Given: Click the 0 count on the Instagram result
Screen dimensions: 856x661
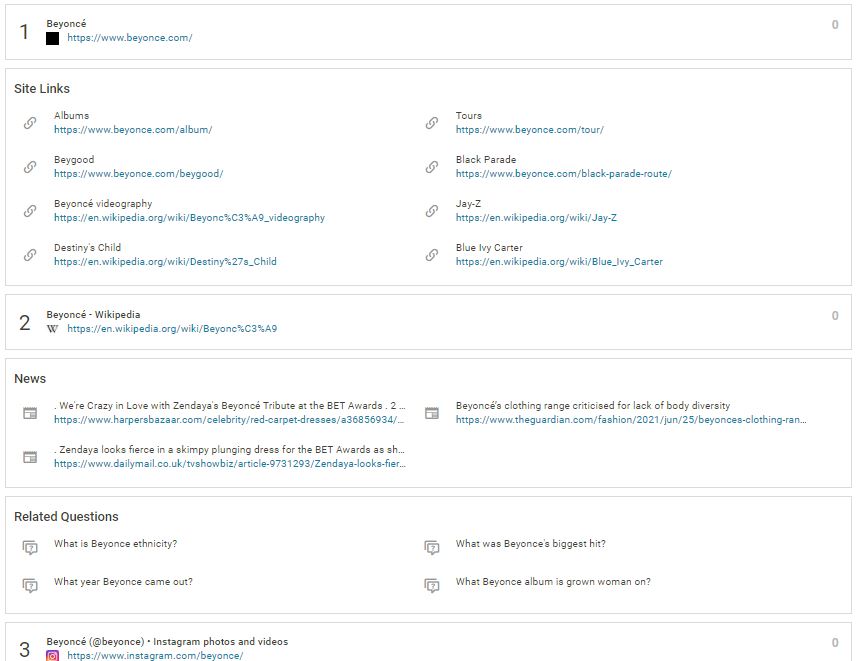Looking at the screenshot, I should coord(835,642).
